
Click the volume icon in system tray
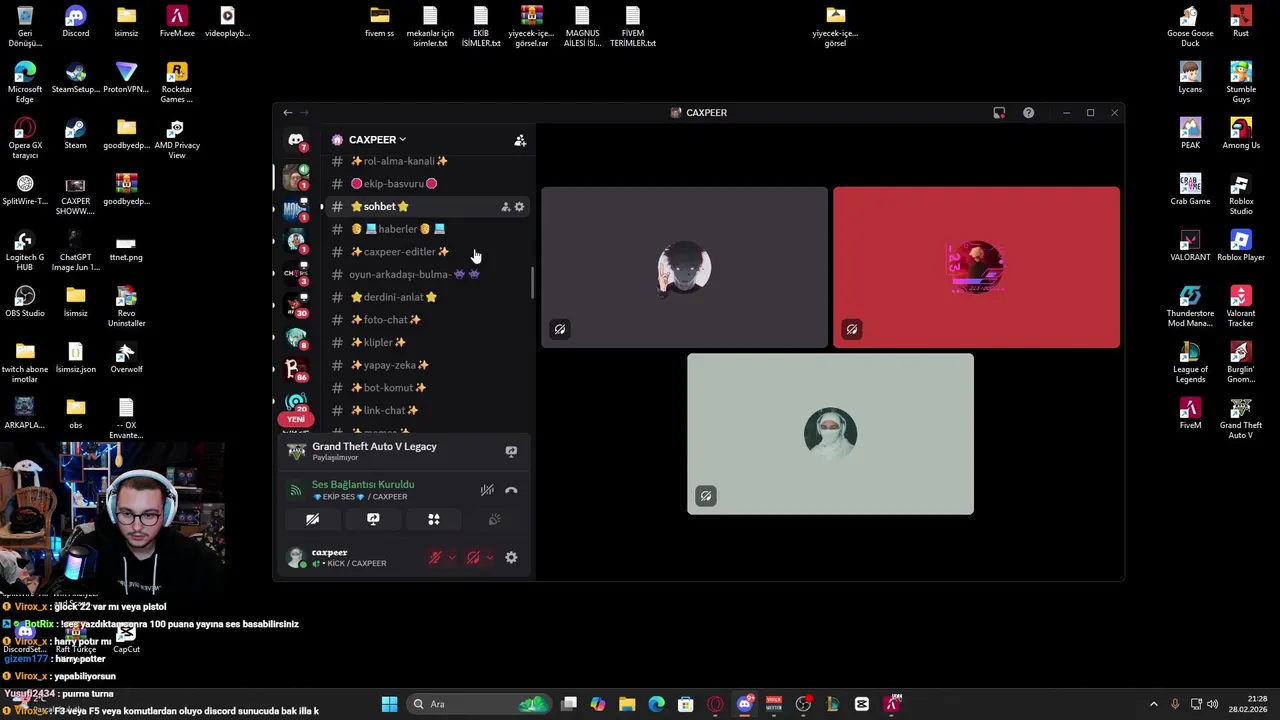coord(1213,704)
